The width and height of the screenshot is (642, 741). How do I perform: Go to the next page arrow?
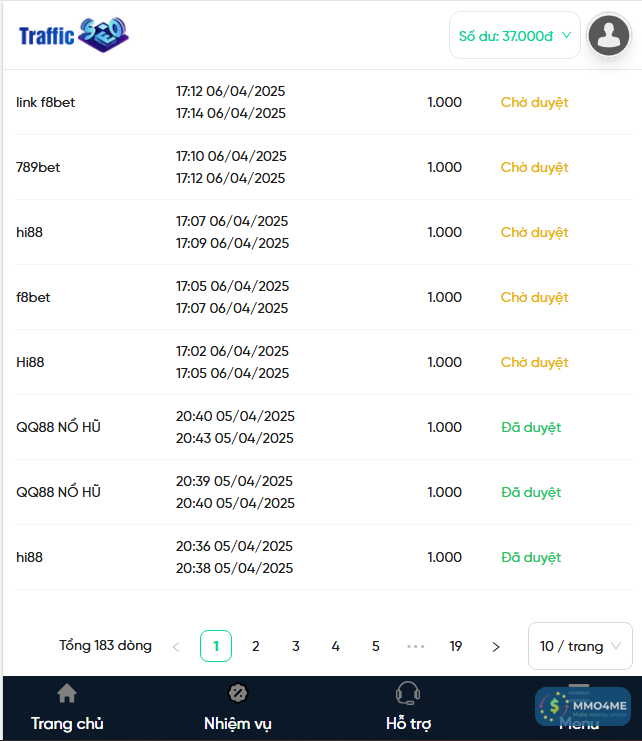click(x=496, y=647)
